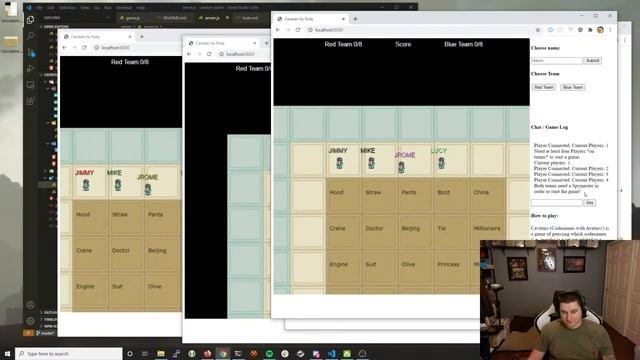Click the localhost address bar in front Chrome window
Screen dimensions: 640x360
coord(419,30)
